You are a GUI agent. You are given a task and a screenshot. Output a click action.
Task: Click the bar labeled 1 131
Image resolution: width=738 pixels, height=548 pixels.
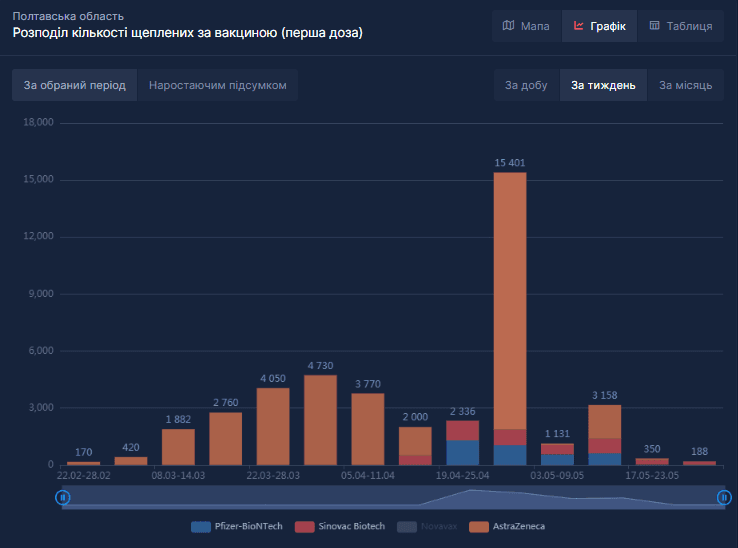557,454
